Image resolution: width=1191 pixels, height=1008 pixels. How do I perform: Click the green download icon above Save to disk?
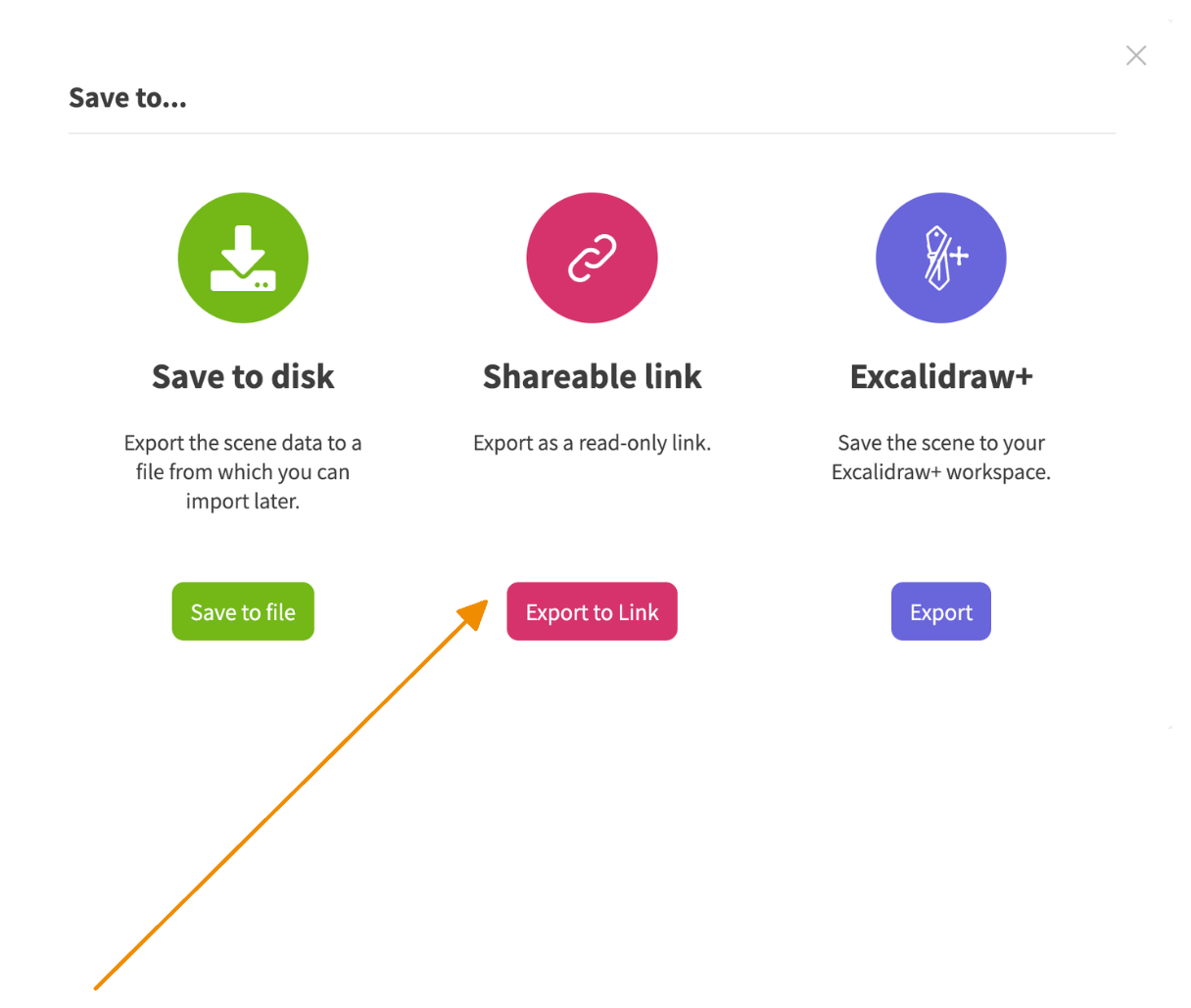click(x=243, y=258)
